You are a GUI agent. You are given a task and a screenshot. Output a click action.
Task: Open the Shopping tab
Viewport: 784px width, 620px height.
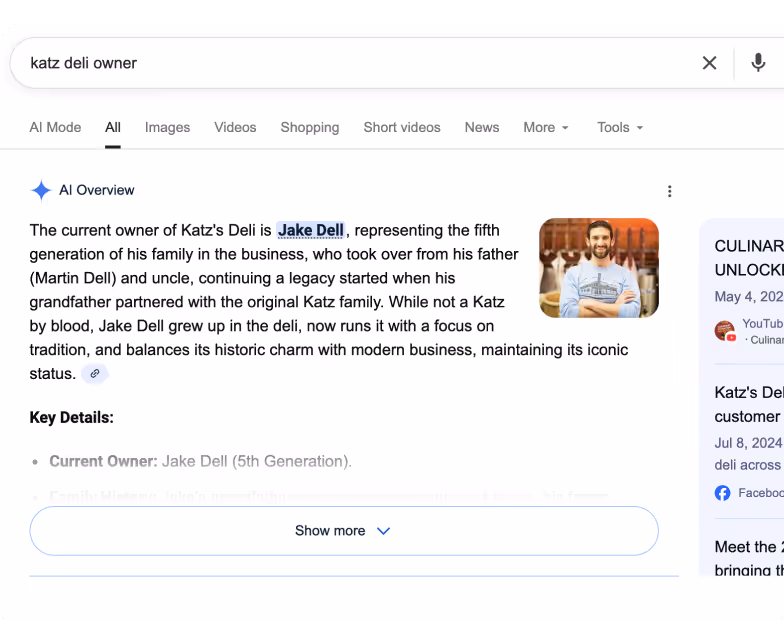(x=310, y=128)
